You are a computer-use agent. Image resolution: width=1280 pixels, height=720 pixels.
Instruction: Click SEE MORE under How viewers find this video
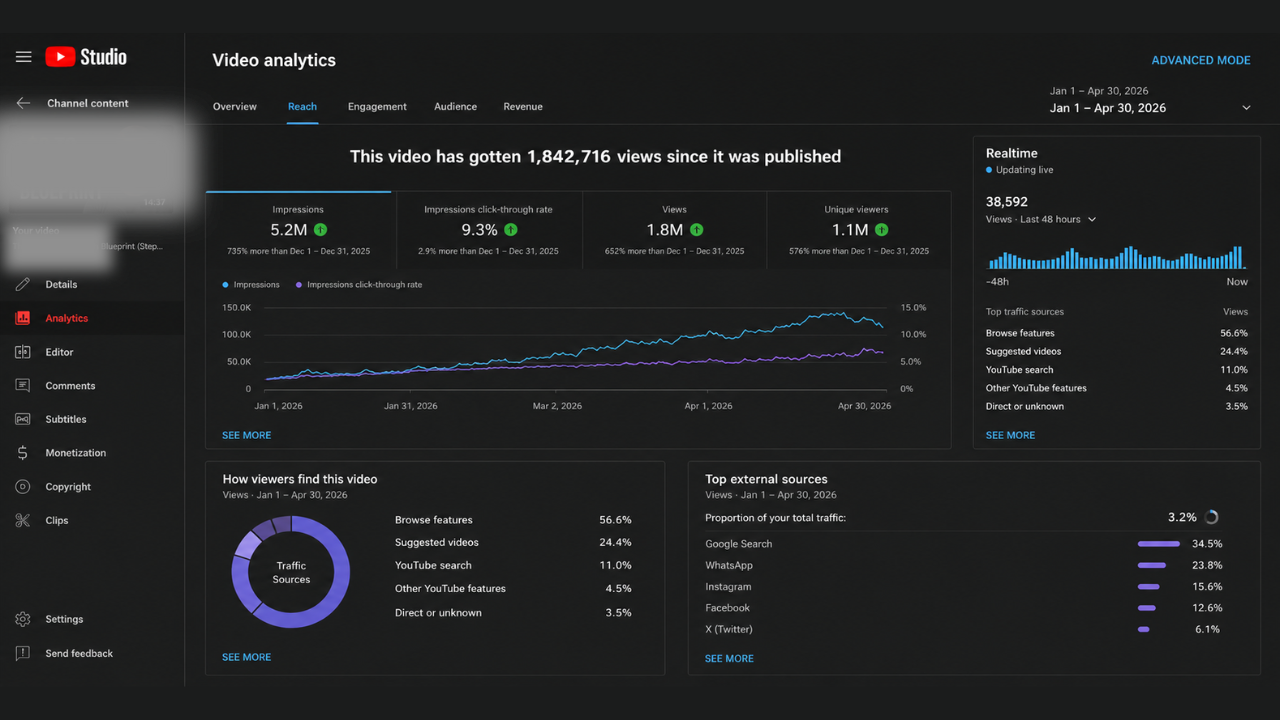tap(246, 657)
